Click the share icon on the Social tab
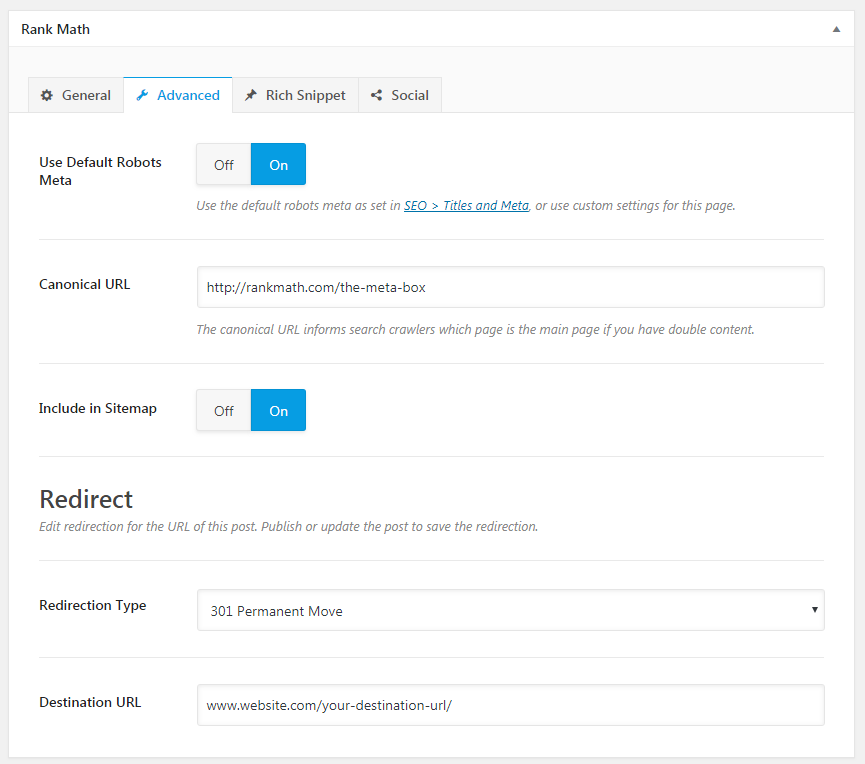The width and height of the screenshot is (865, 764). click(x=376, y=95)
